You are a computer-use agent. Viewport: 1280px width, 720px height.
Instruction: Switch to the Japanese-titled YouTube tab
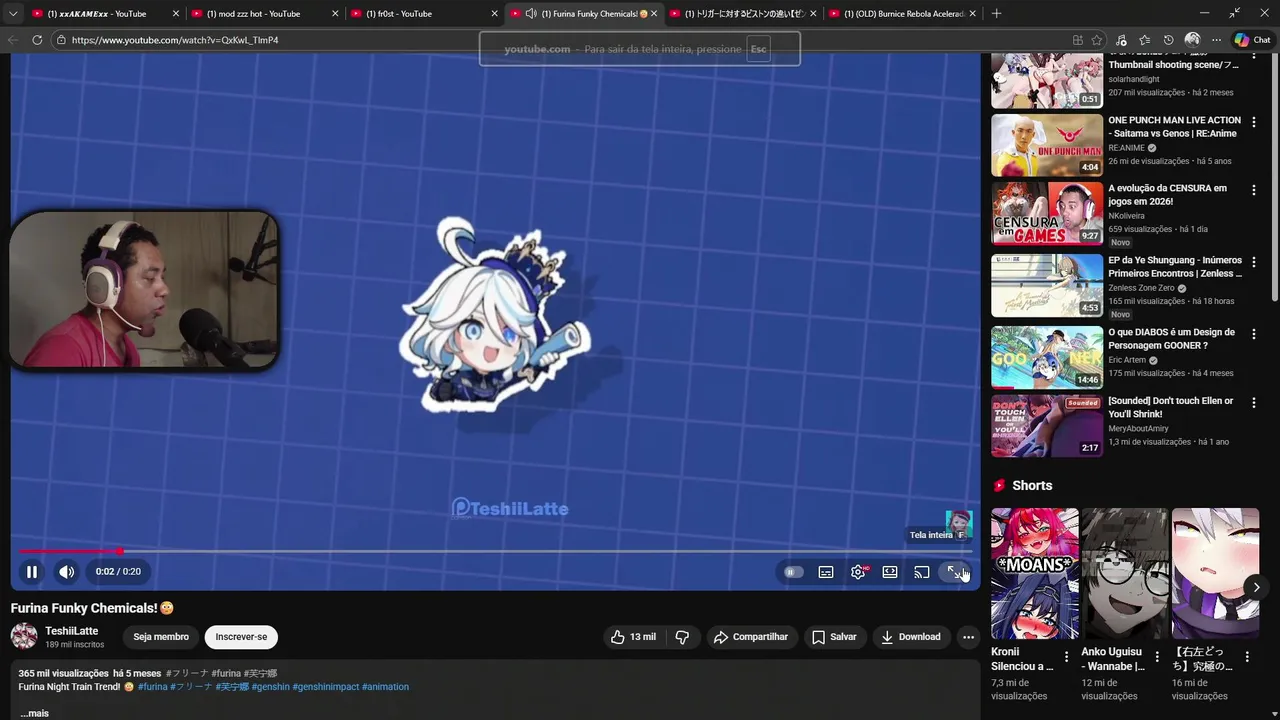(x=742, y=14)
